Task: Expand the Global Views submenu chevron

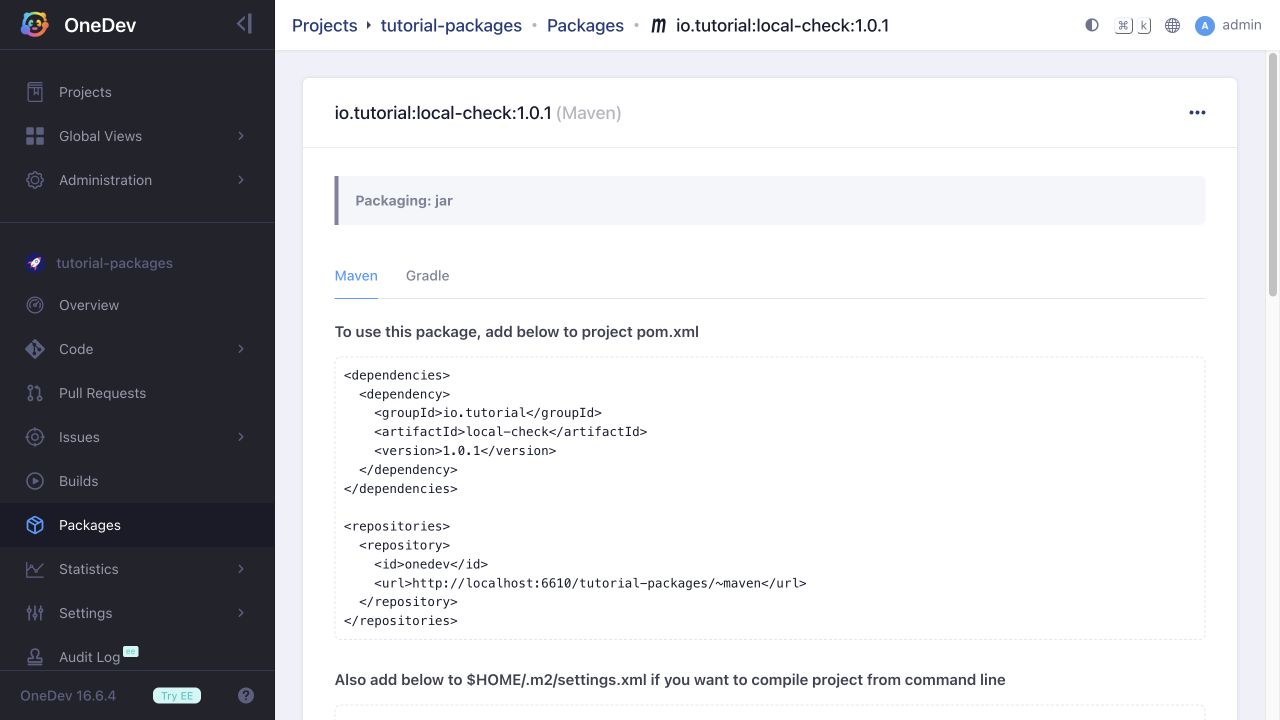Action: [x=241, y=136]
